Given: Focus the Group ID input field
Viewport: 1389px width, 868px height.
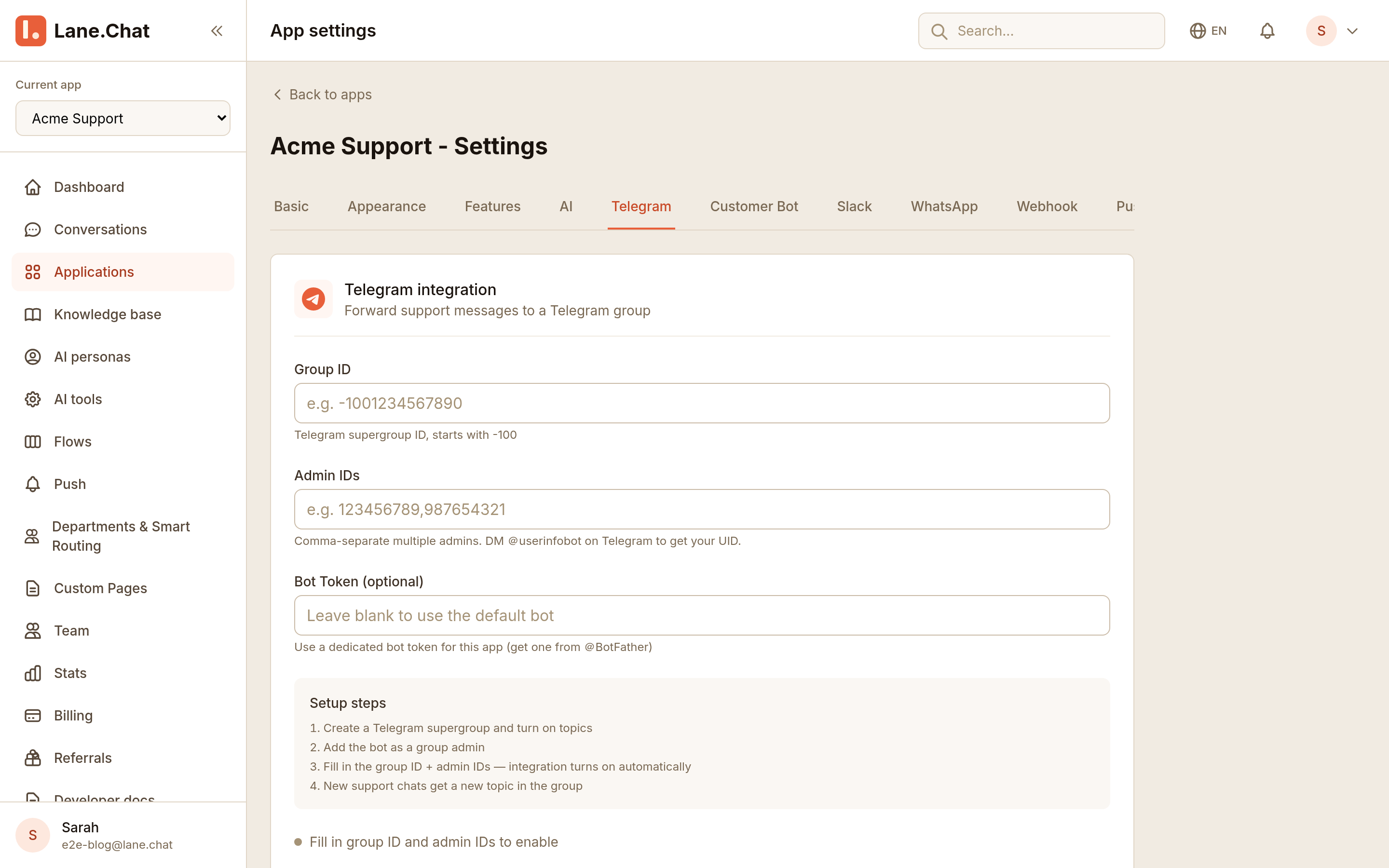Looking at the screenshot, I should 701,404.
